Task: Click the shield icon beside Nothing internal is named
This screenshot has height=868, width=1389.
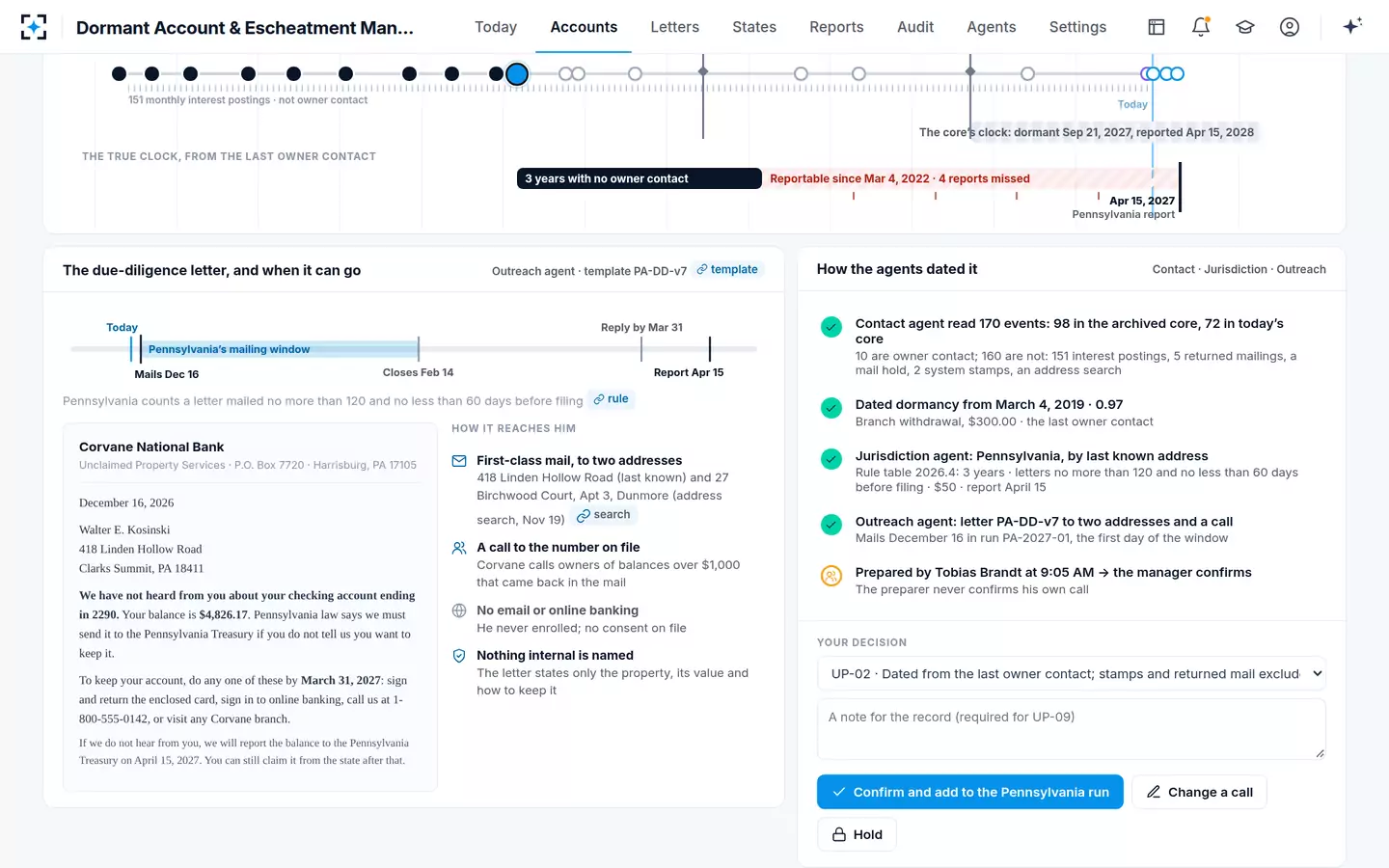Action: 459,656
